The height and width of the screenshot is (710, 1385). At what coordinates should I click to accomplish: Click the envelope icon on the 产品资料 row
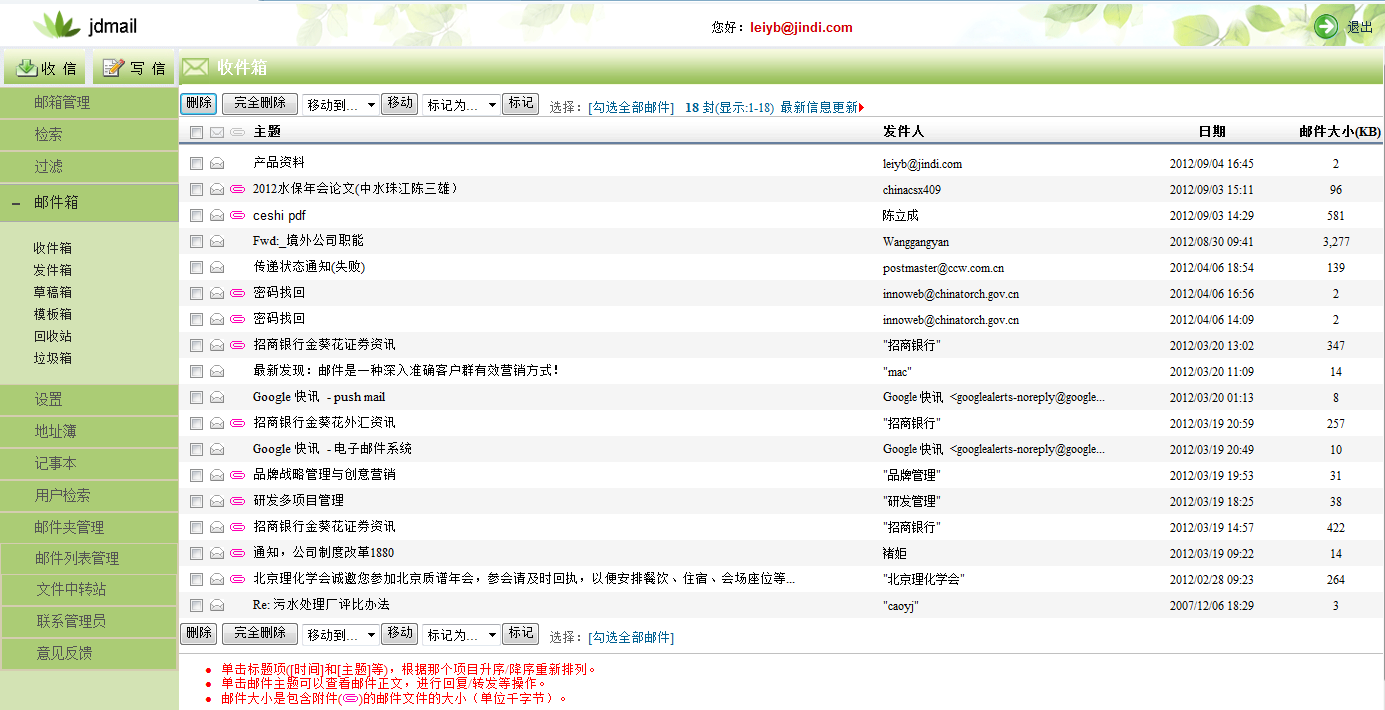[217, 163]
